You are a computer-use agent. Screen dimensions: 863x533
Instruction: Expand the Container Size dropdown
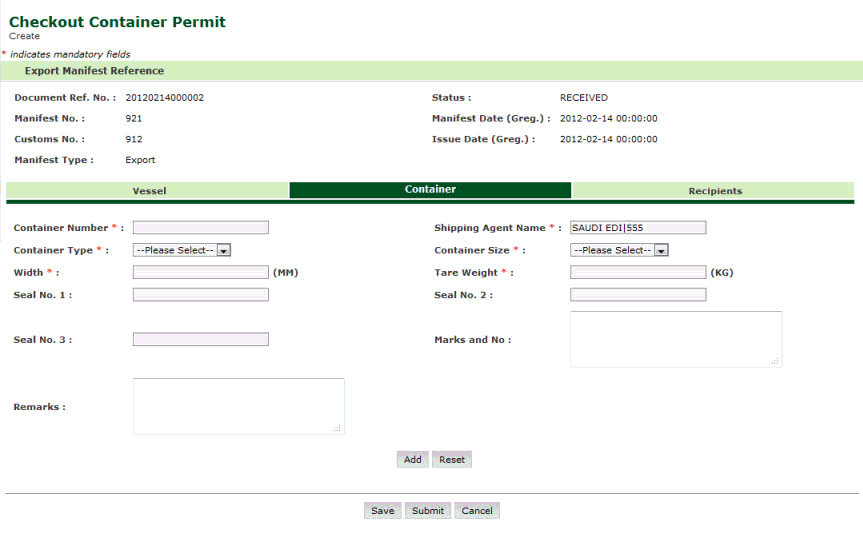pyautogui.click(x=619, y=250)
